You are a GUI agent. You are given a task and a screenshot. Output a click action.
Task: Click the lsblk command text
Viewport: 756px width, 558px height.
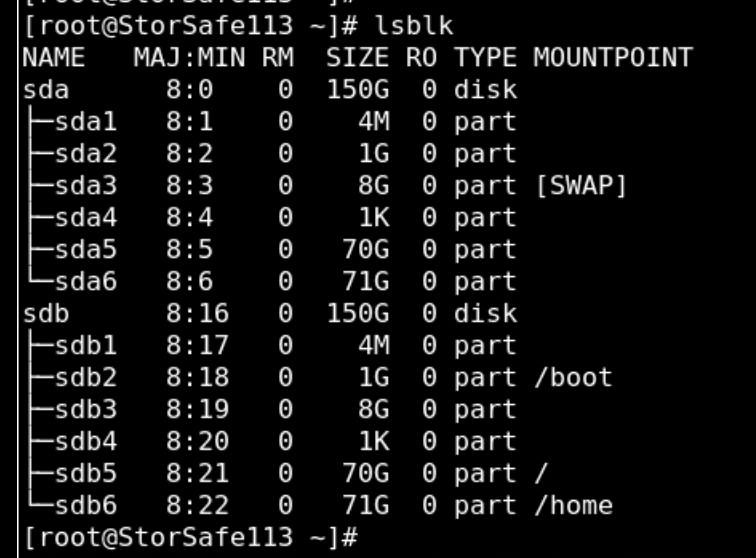click(x=414, y=26)
